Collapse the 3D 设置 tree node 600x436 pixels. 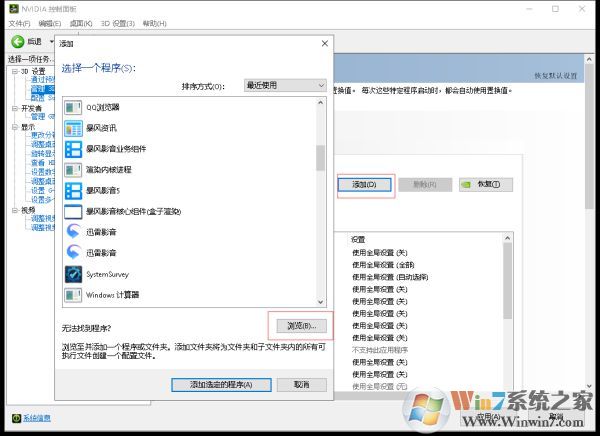15,71
